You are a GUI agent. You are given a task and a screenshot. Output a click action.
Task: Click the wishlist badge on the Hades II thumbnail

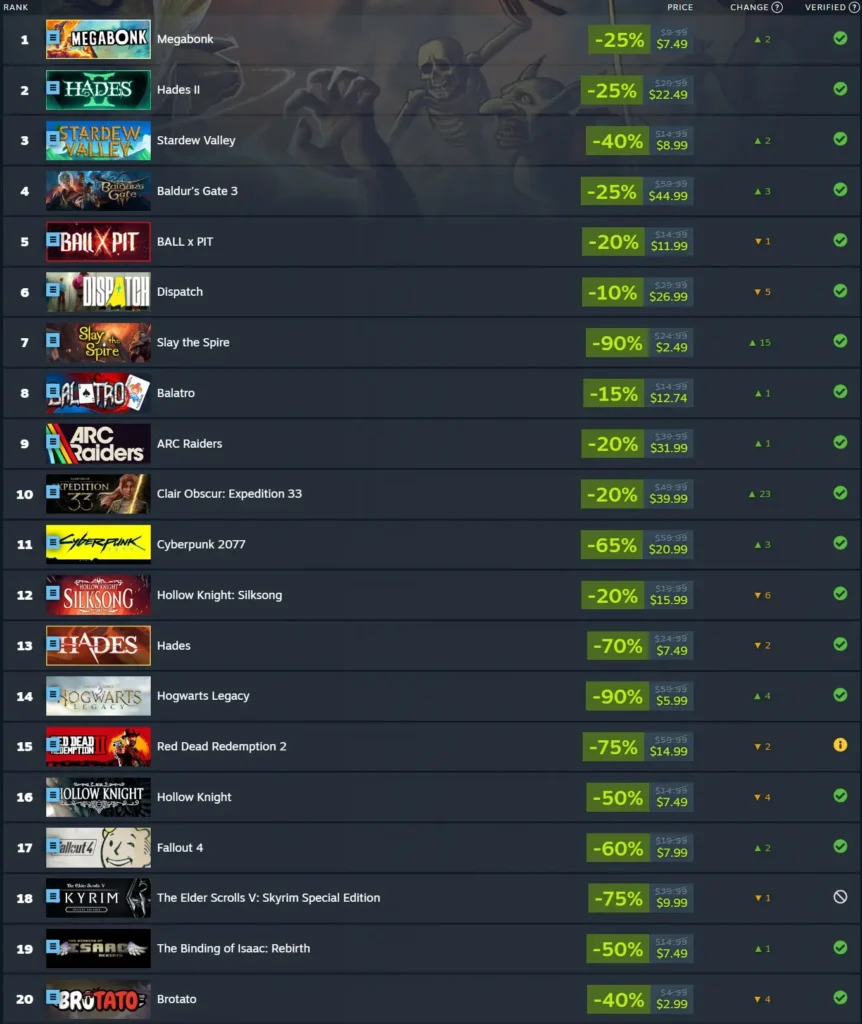[x=54, y=88]
